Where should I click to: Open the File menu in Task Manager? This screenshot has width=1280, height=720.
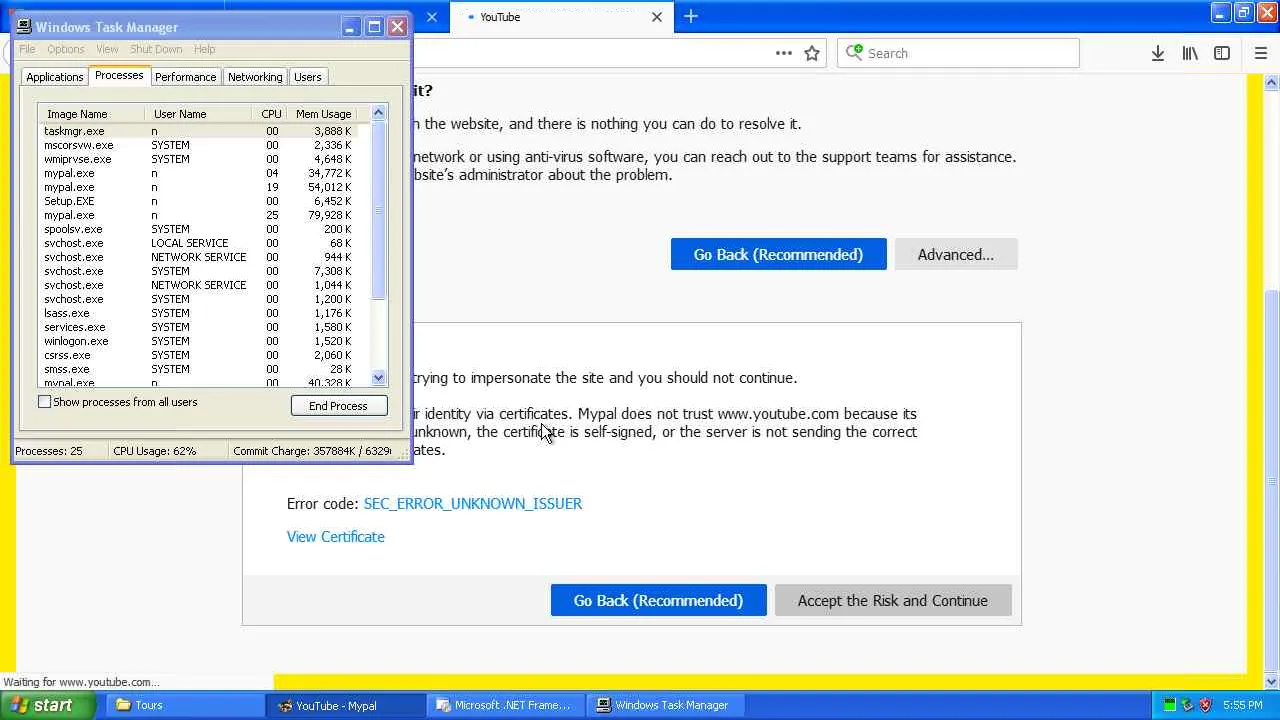tap(27, 49)
